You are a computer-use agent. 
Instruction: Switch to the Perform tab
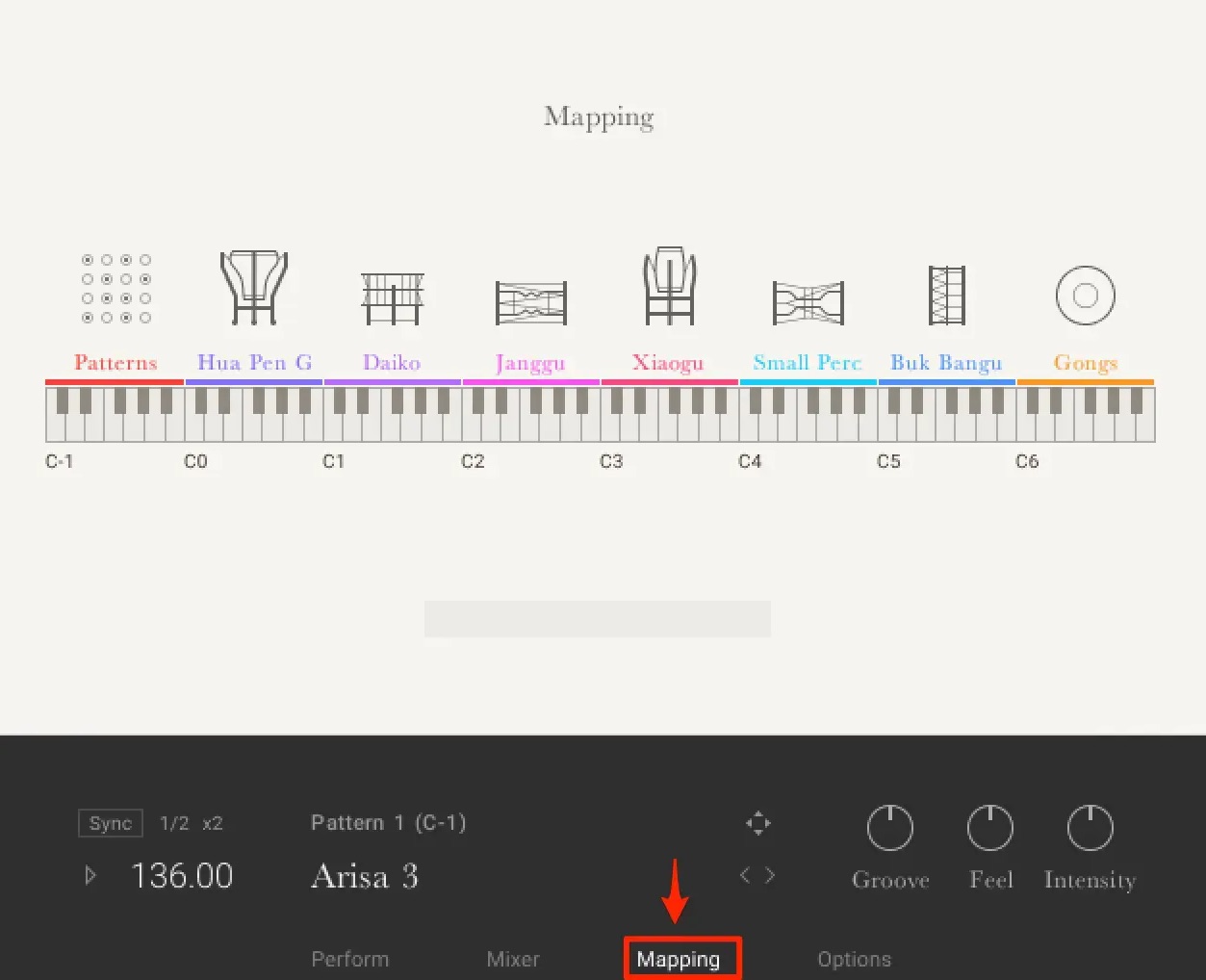click(x=350, y=960)
